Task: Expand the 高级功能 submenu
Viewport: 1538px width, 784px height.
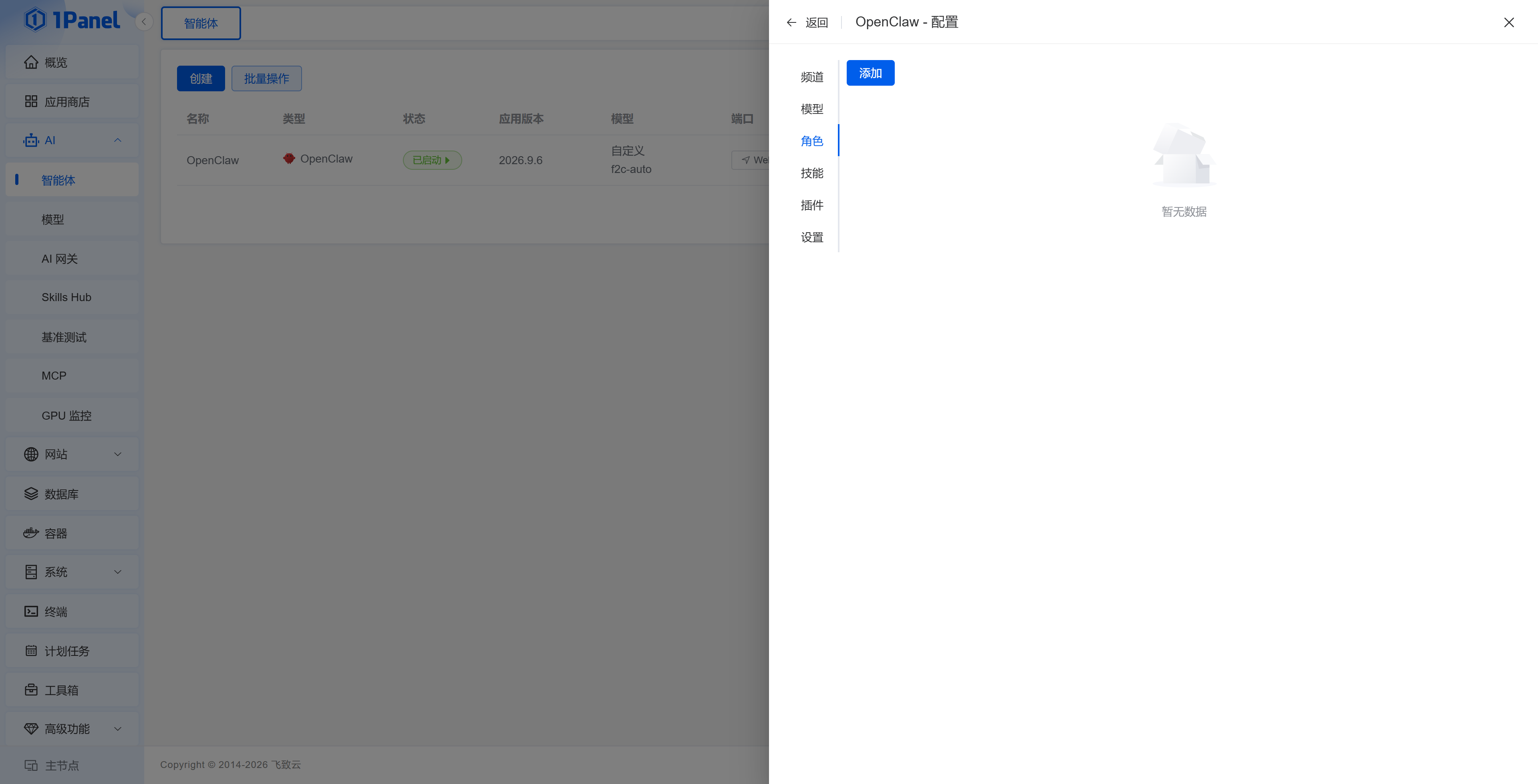Action: tap(118, 729)
